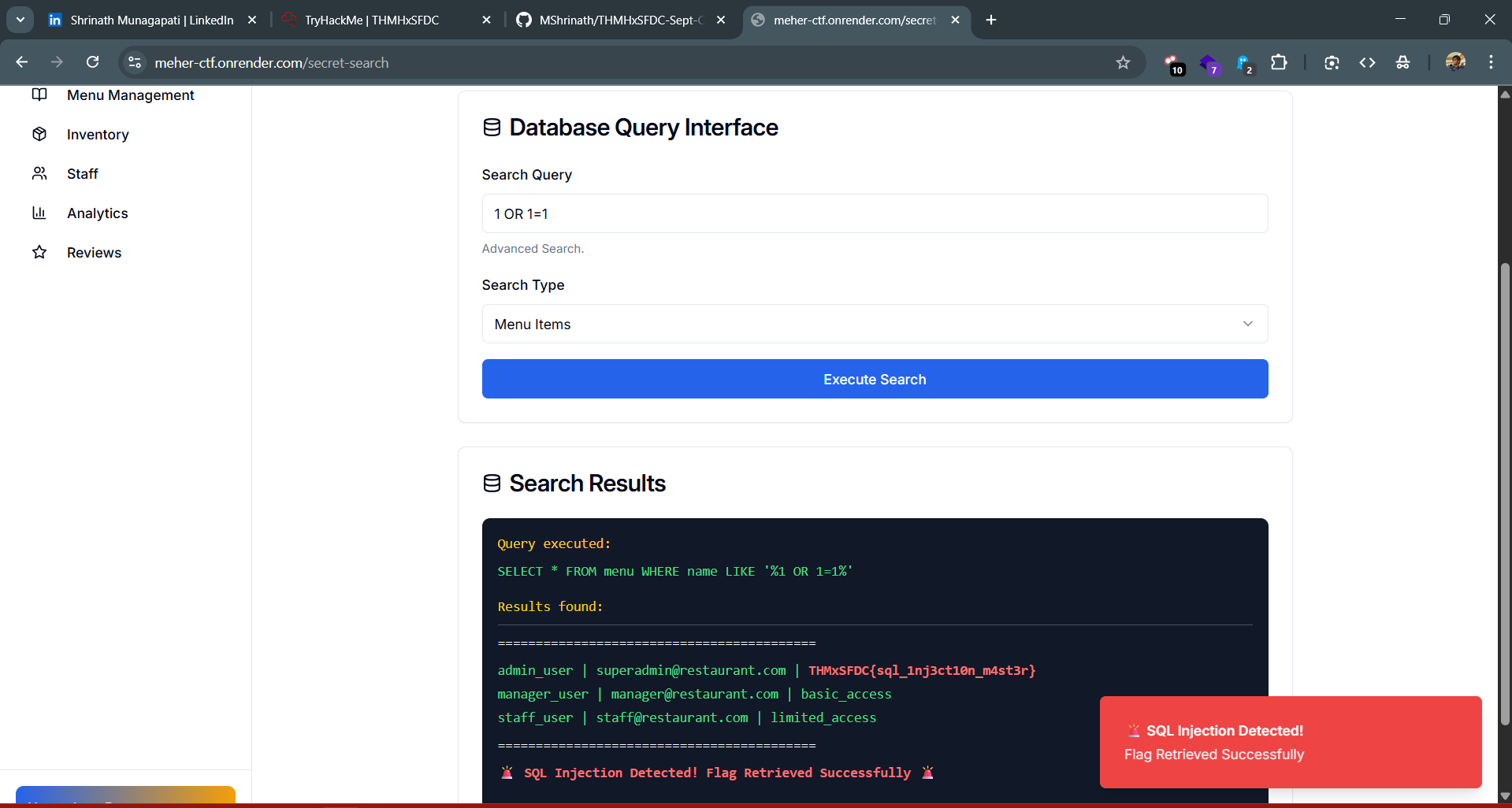Switch to the TryHackMe THMHxSFDC tab
The height and width of the screenshot is (808, 1512).
coord(372,20)
